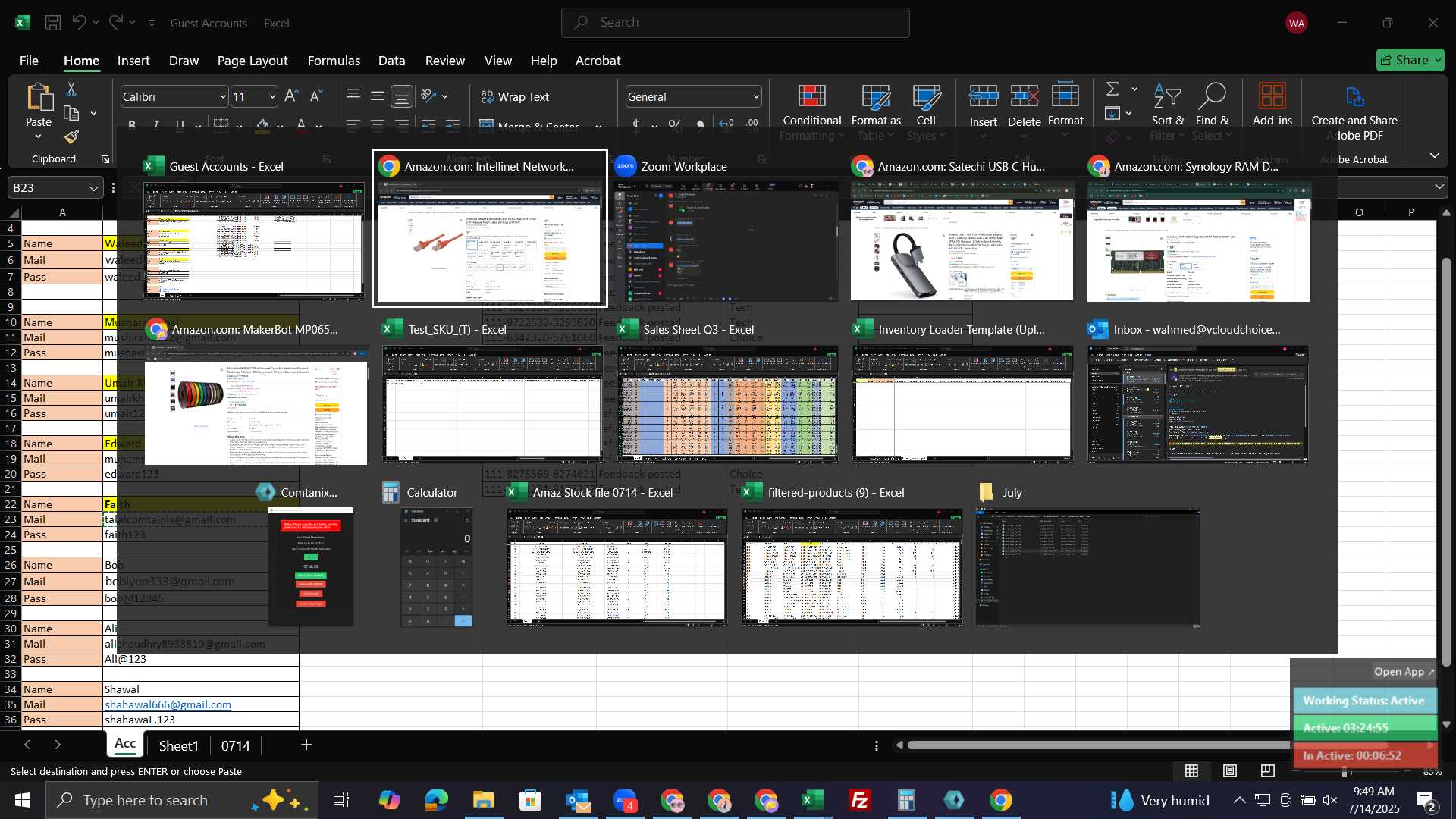This screenshot has height=819, width=1456.
Task: Toggle Normal view in status bar
Action: click(1192, 771)
